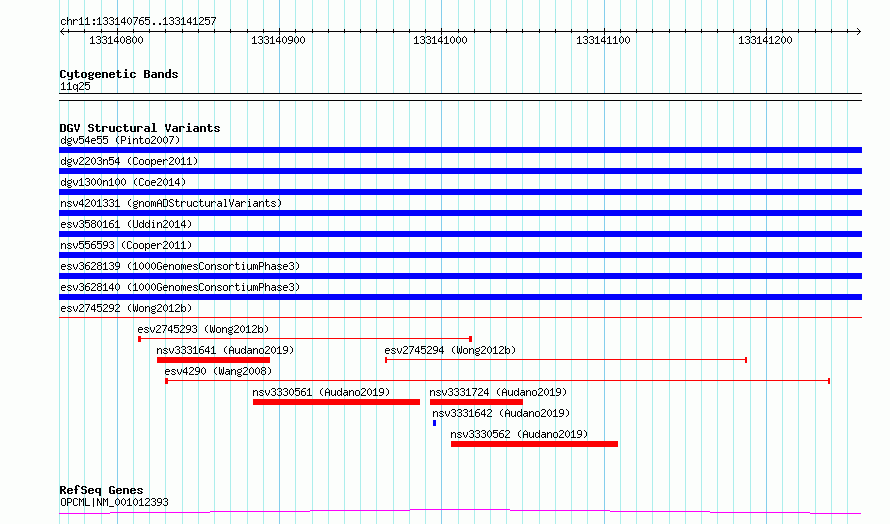Click the 133141200 ruler position label
The height and width of the screenshot is (524, 890).
click(x=765, y=40)
